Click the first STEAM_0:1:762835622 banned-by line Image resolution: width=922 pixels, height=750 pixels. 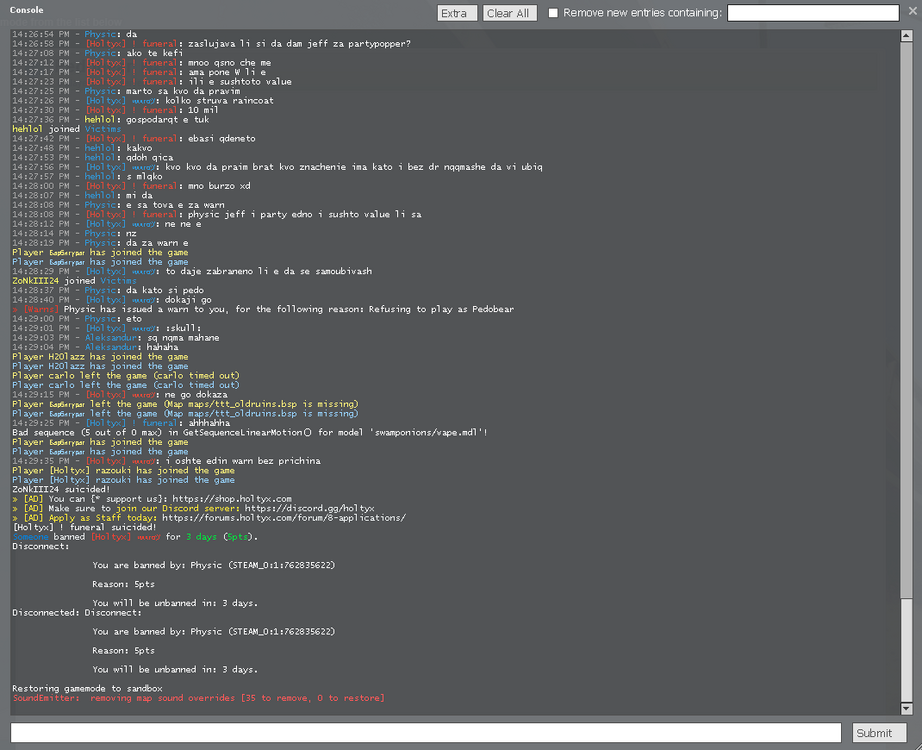(x=213, y=565)
